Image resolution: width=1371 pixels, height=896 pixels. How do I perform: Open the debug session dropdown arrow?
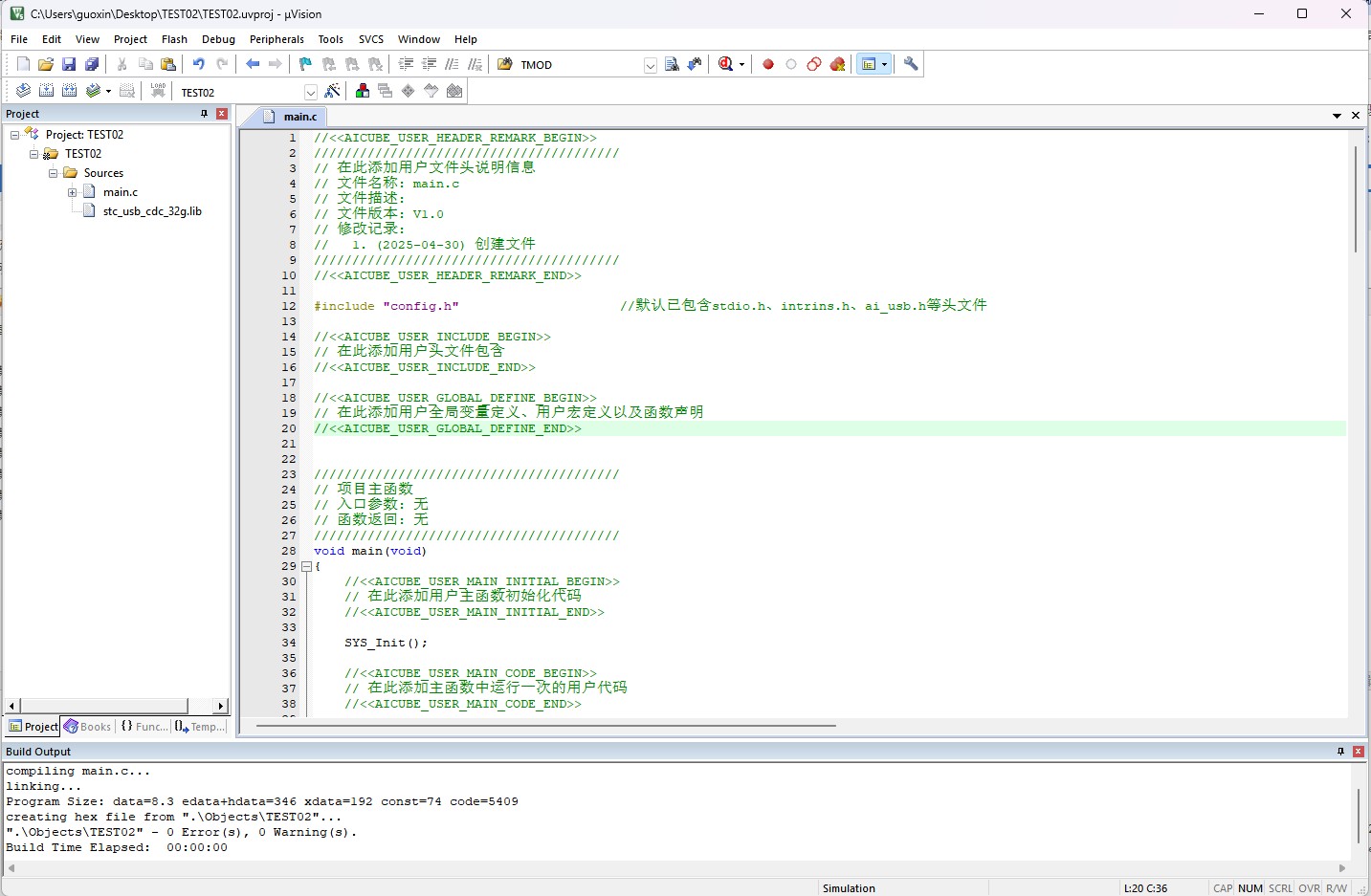(x=741, y=65)
